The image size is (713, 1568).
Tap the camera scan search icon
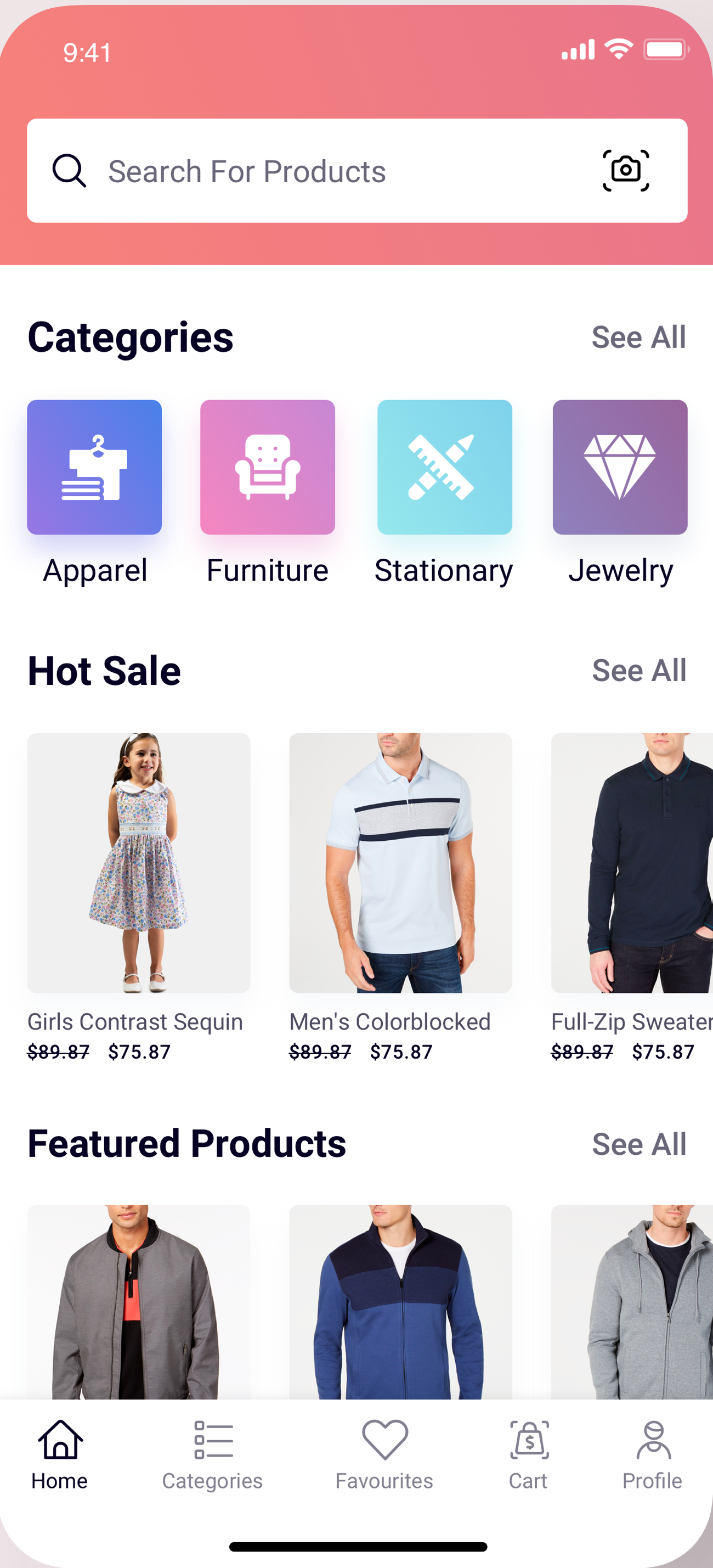pos(625,171)
